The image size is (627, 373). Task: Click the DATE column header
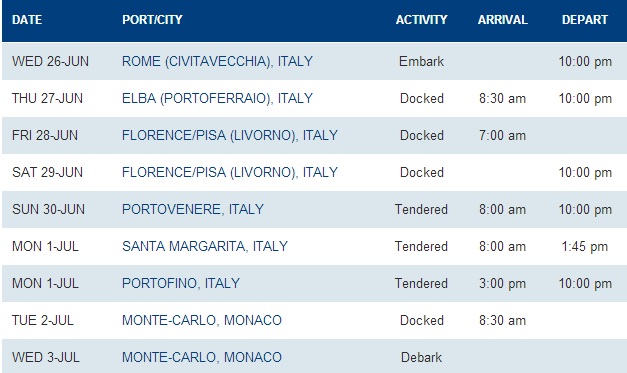[27, 20]
